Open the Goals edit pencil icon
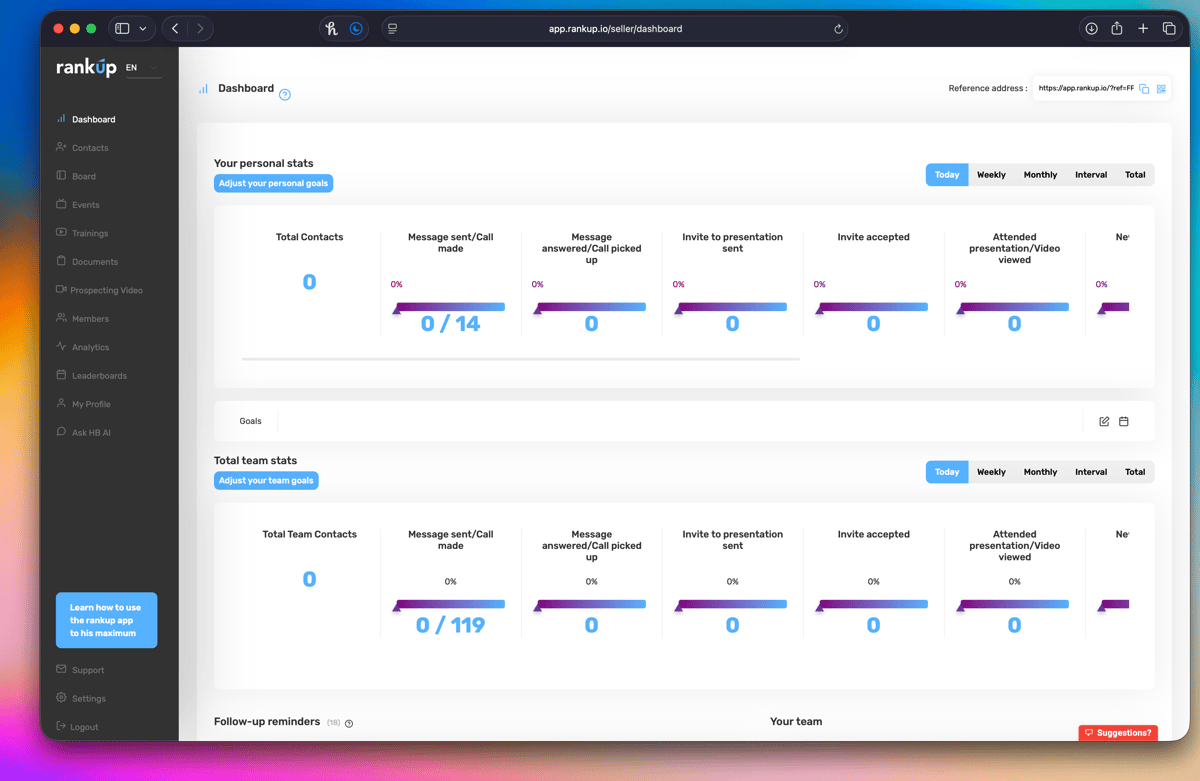1200x781 pixels. [x=1104, y=422]
